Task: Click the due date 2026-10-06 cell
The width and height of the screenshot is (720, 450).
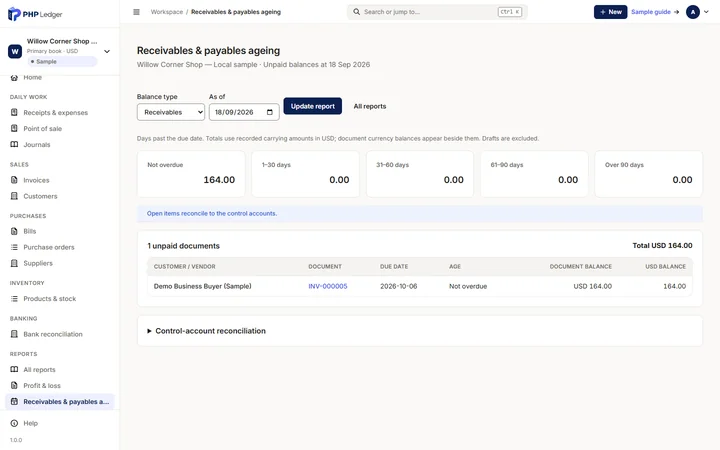Action: (399, 286)
